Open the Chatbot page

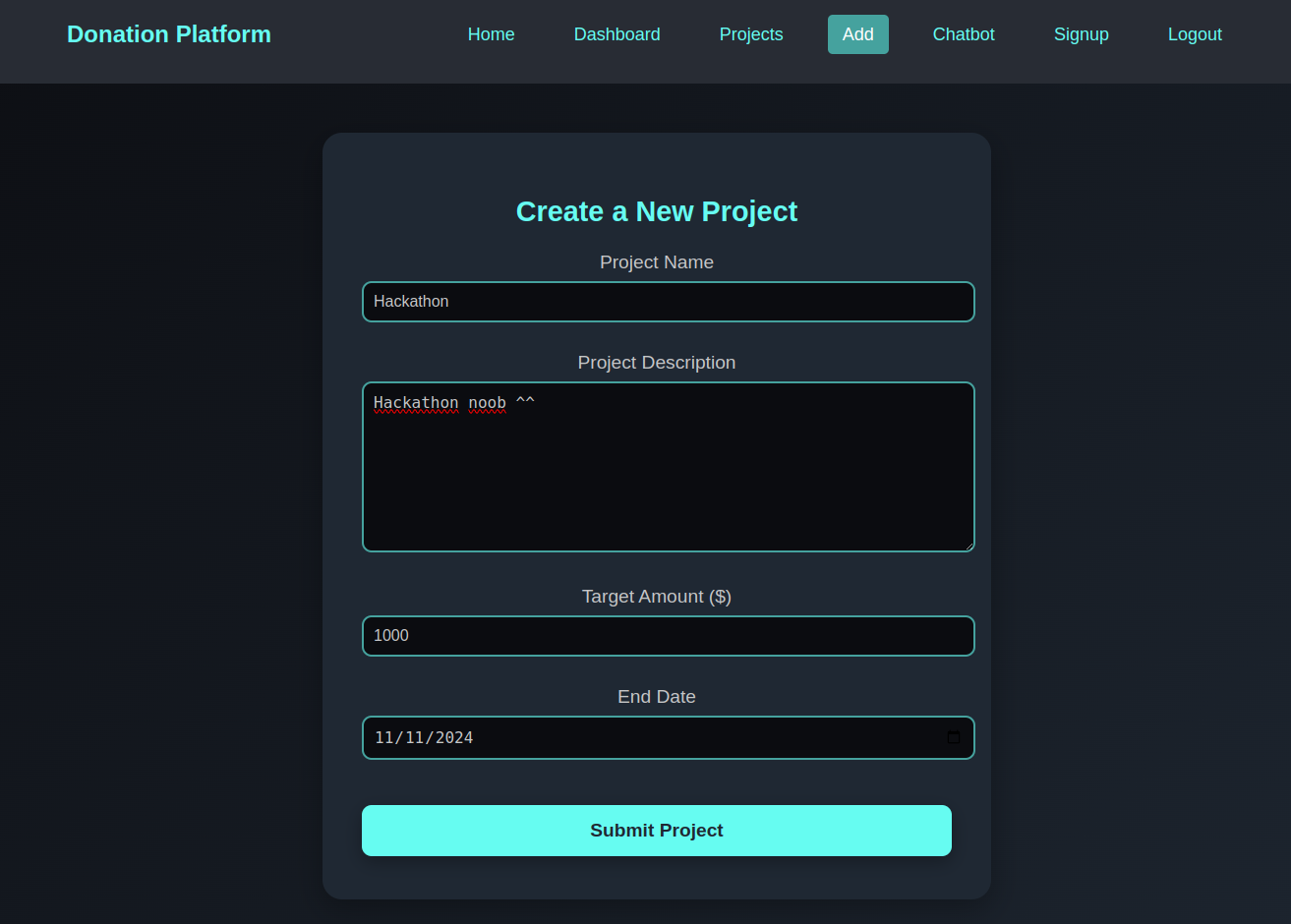(963, 33)
